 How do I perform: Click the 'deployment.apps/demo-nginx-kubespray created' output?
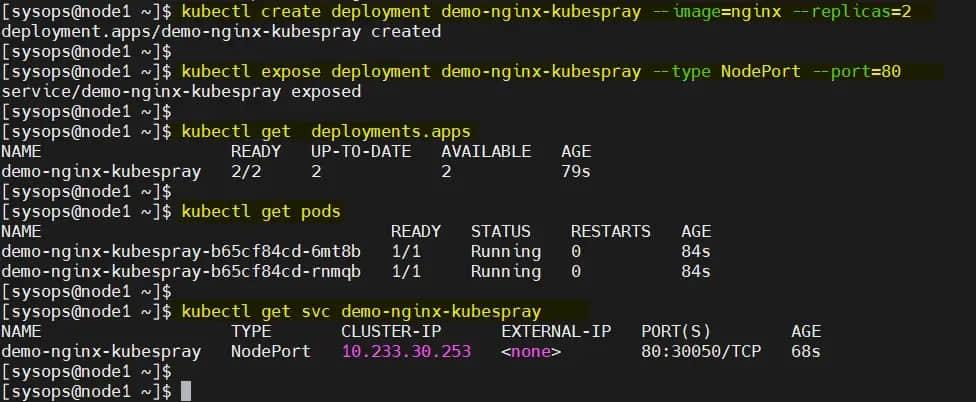pyautogui.click(x=221, y=31)
